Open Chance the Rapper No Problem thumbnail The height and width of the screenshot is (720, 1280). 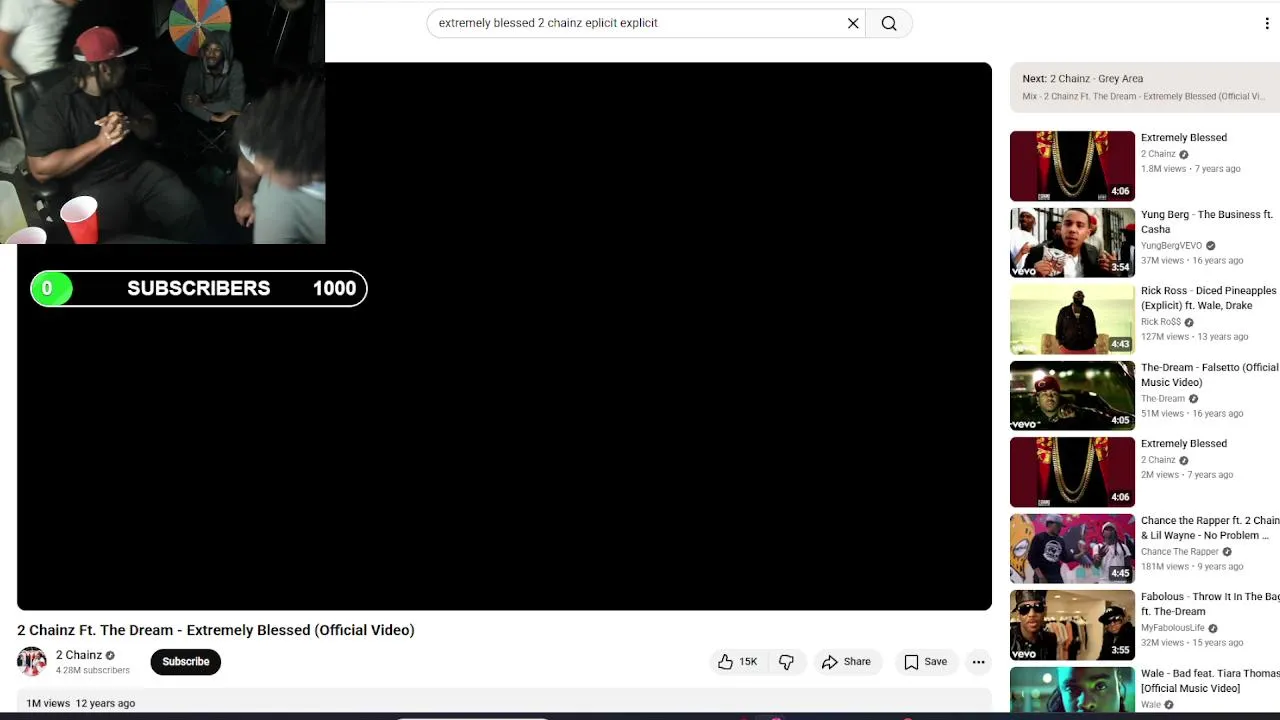coord(1072,549)
